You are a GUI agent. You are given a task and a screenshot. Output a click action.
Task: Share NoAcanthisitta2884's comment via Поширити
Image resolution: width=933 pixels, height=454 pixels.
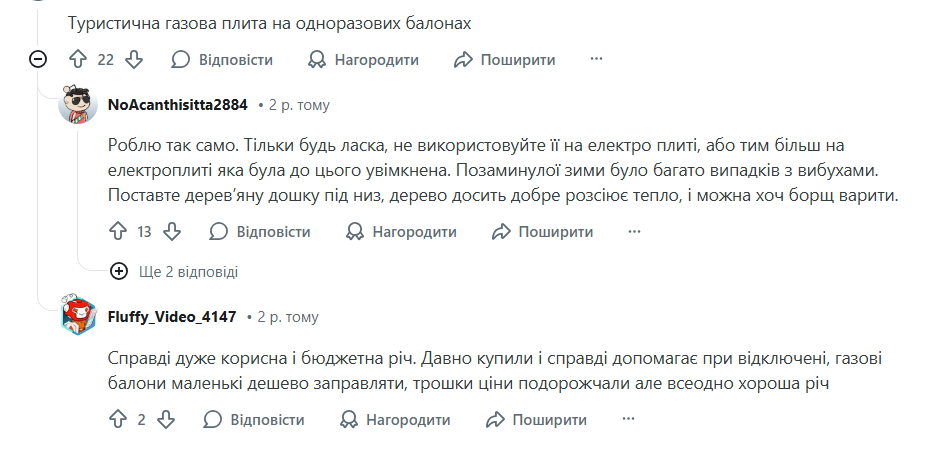[x=543, y=232]
